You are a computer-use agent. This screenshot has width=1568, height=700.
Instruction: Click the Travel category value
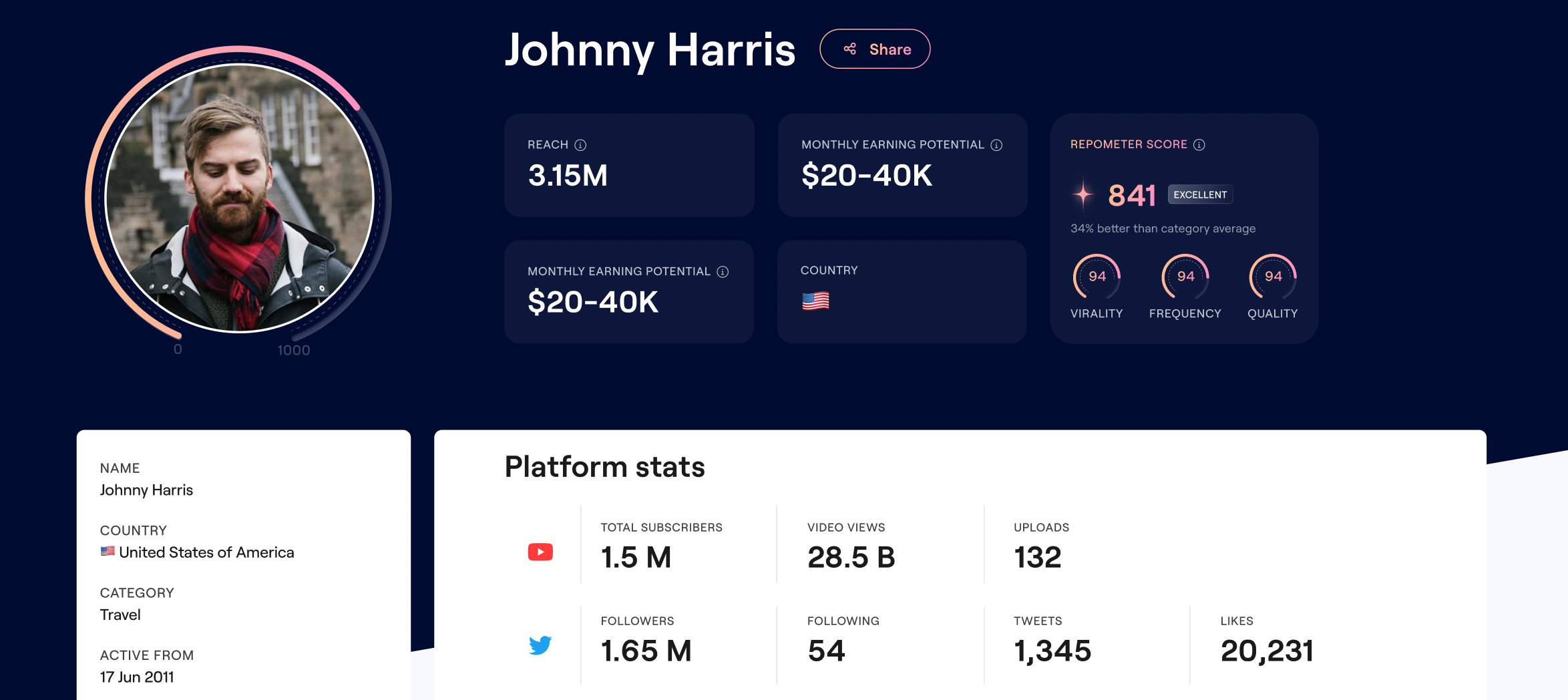120,615
